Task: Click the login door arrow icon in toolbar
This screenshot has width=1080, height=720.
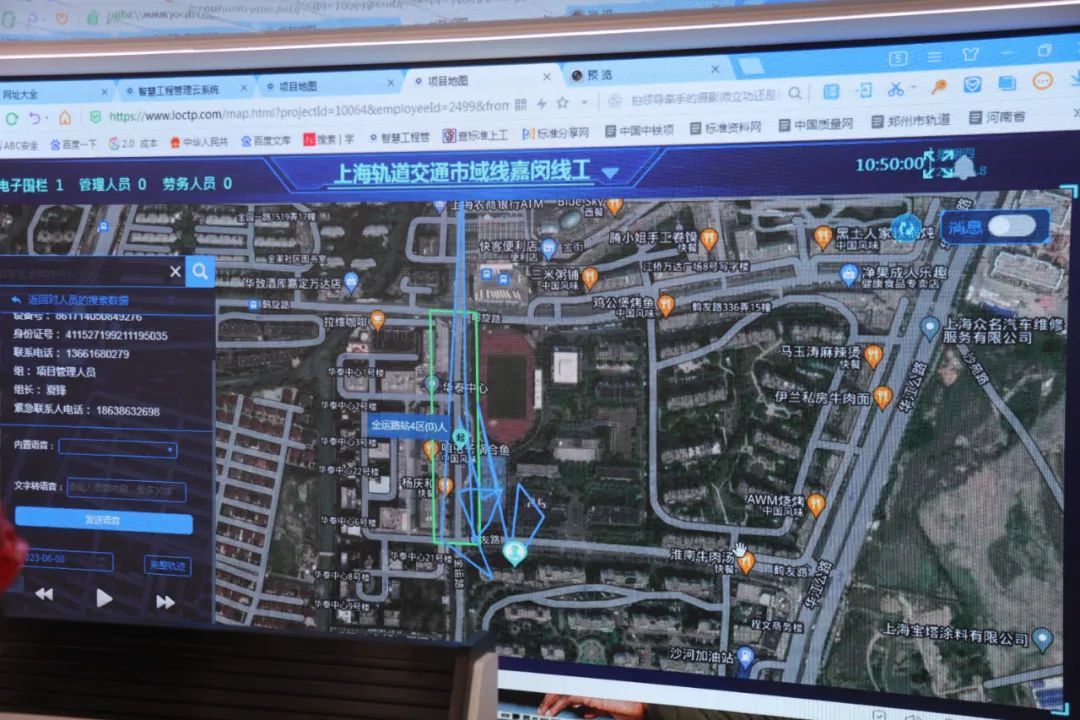Action: tap(863, 90)
